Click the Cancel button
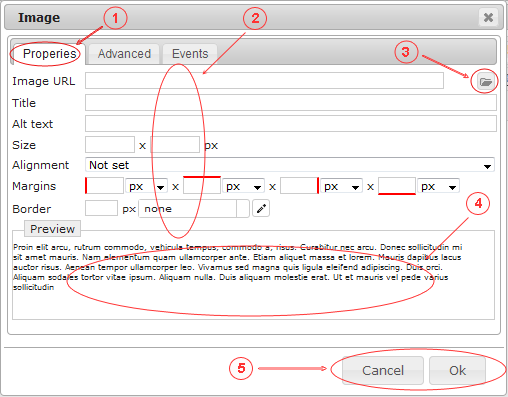This screenshot has width=508, height=397. 383,370
